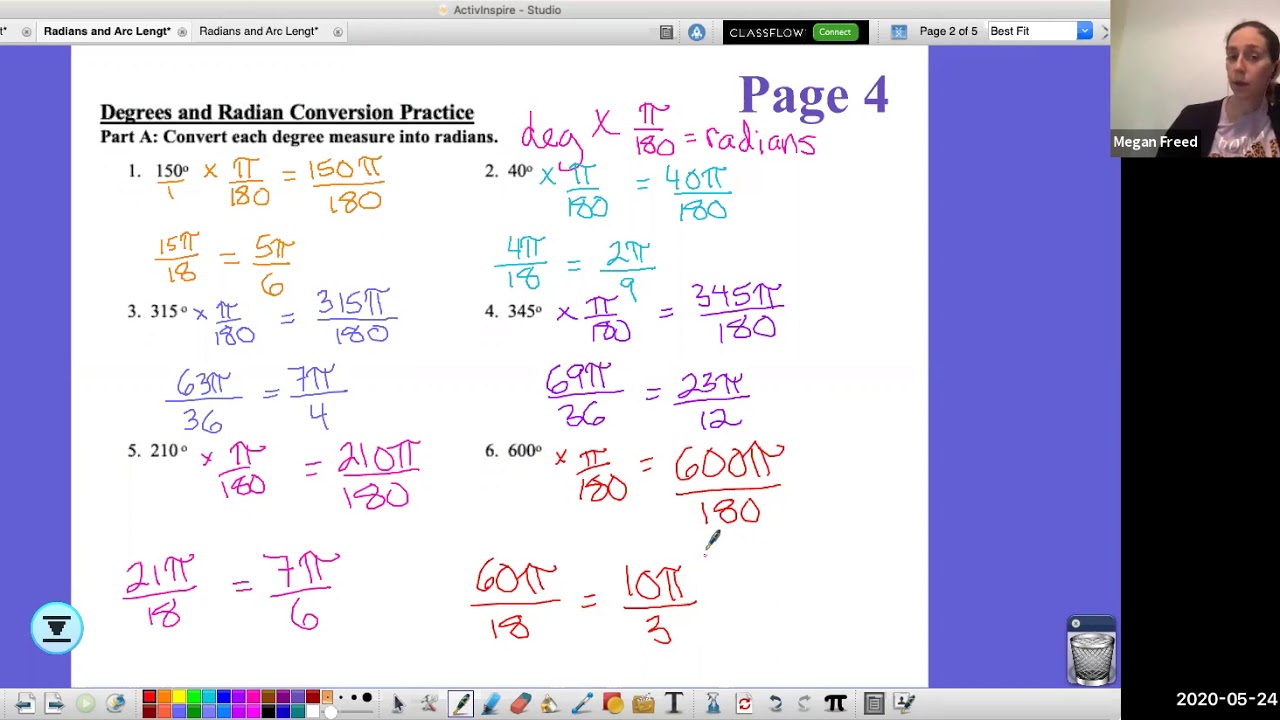The height and width of the screenshot is (720, 1280).
Task: Open the Best Fit zoom dropdown
Action: click(x=1084, y=31)
